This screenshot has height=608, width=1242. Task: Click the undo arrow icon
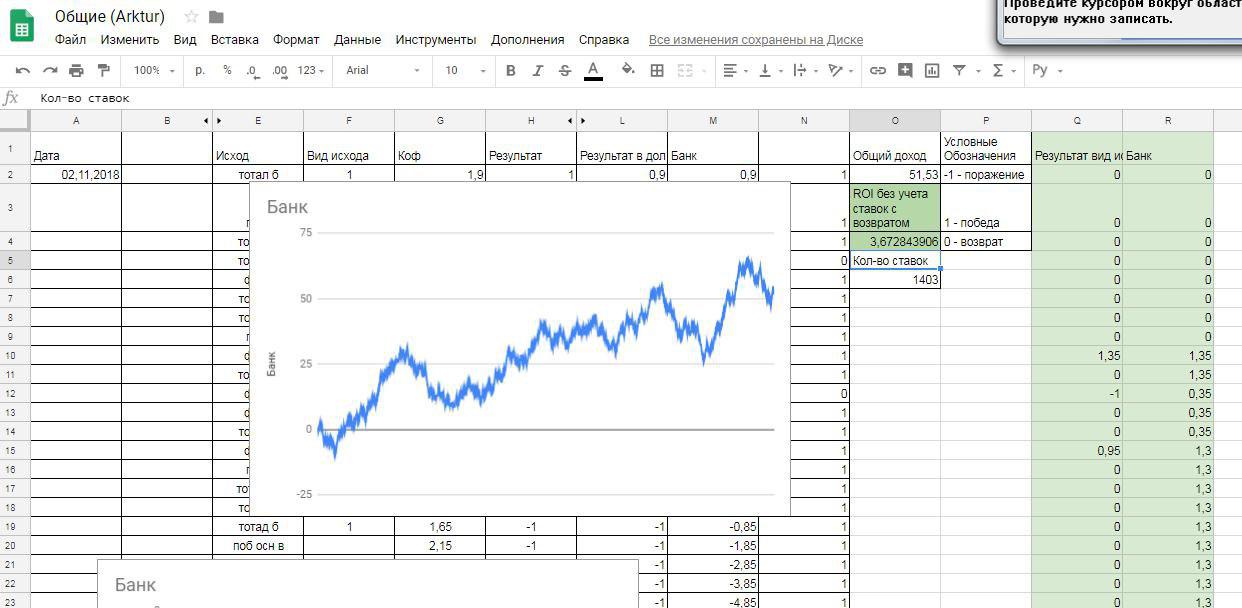[x=22, y=71]
